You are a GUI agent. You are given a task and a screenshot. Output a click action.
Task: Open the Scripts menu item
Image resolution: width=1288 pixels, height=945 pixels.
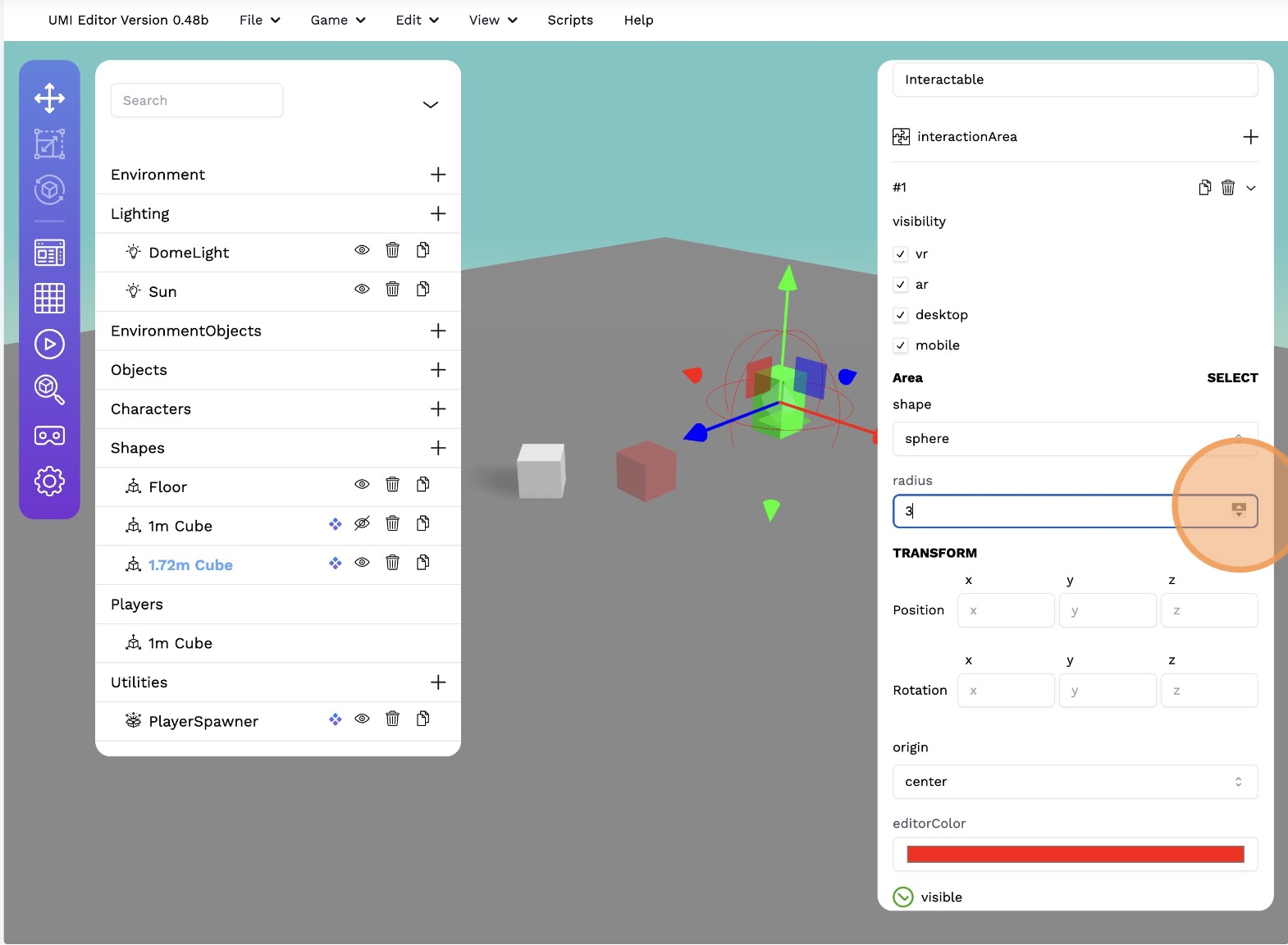[x=570, y=20]
